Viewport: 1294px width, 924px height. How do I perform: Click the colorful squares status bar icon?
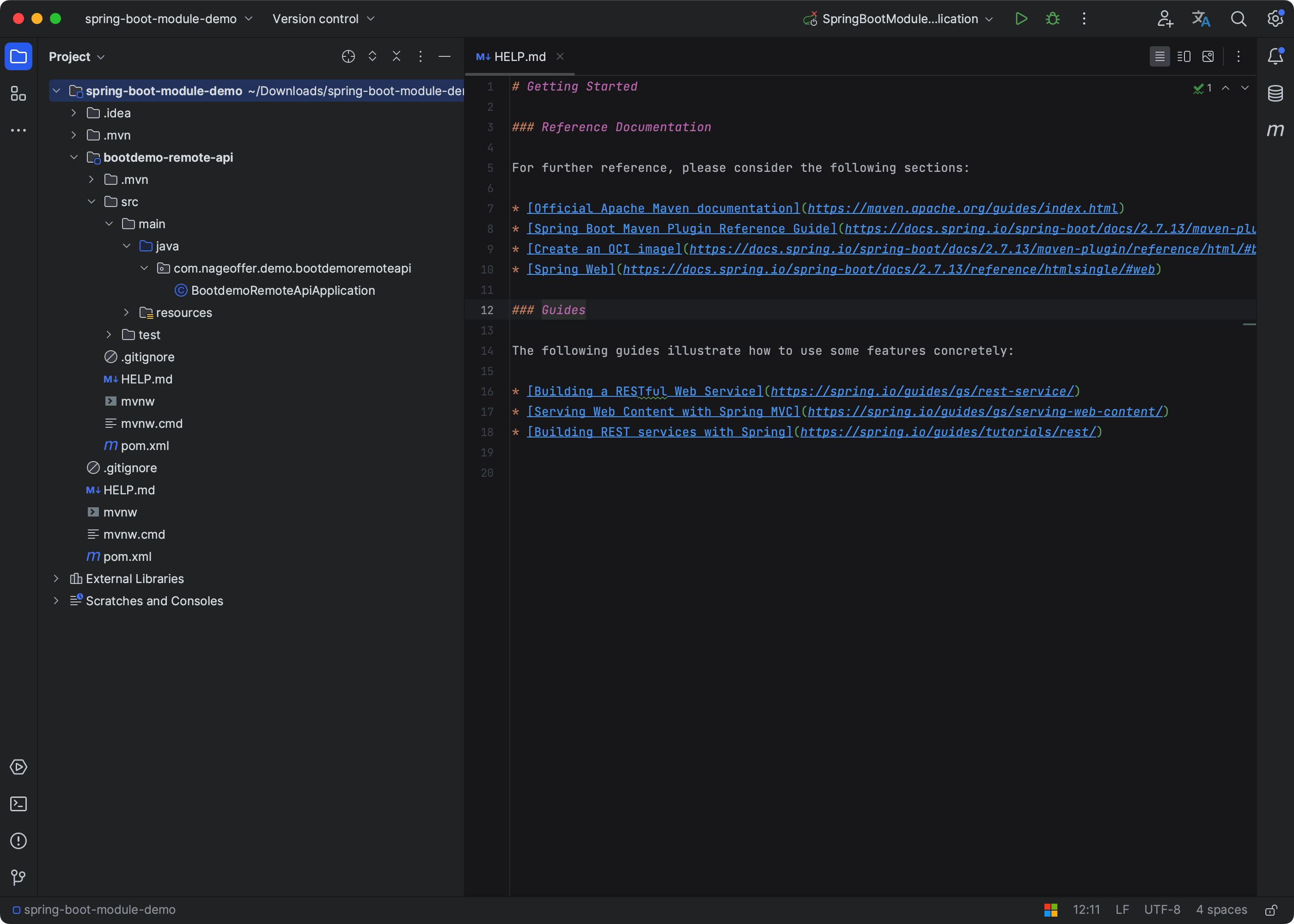coord(1050,910)
